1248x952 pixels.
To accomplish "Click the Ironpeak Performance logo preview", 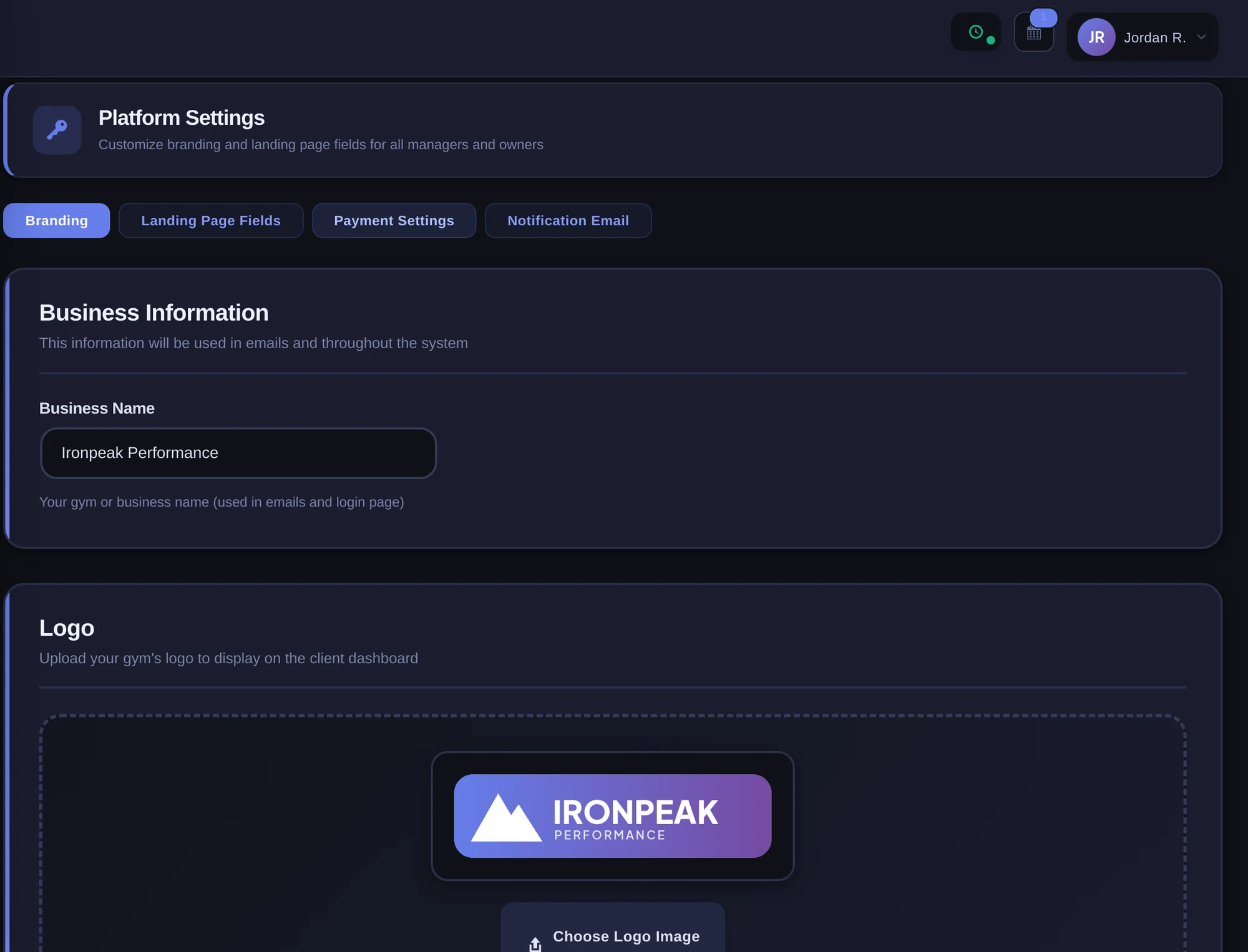I will tap(613, 816).
